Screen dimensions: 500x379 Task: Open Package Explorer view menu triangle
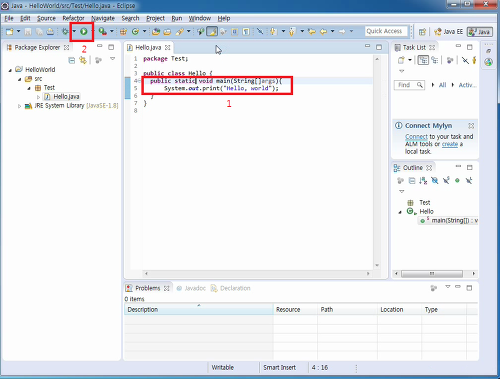113,59
